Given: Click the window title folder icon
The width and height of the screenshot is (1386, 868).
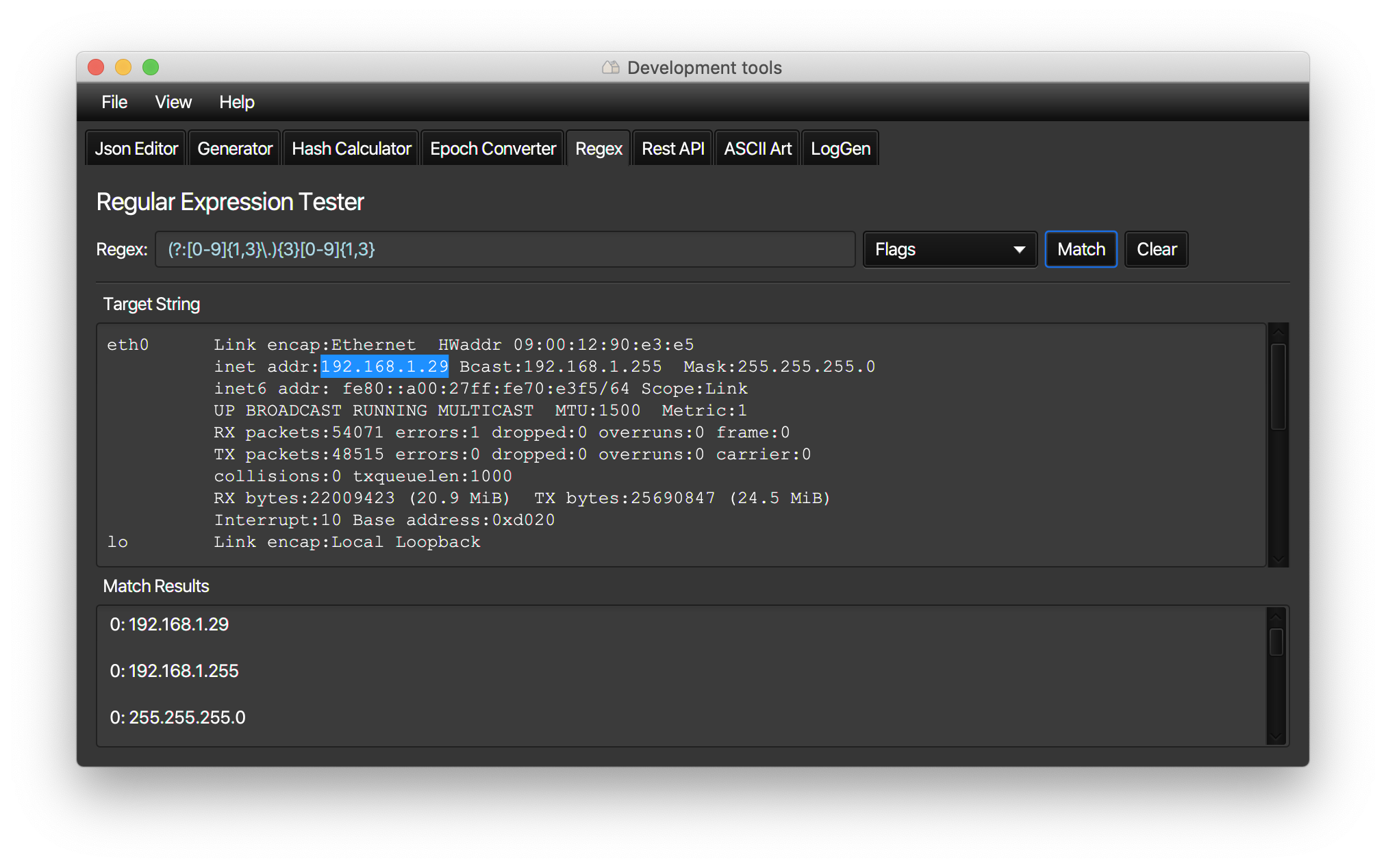Looking at the screenshot, I should [x=610, y=67].
